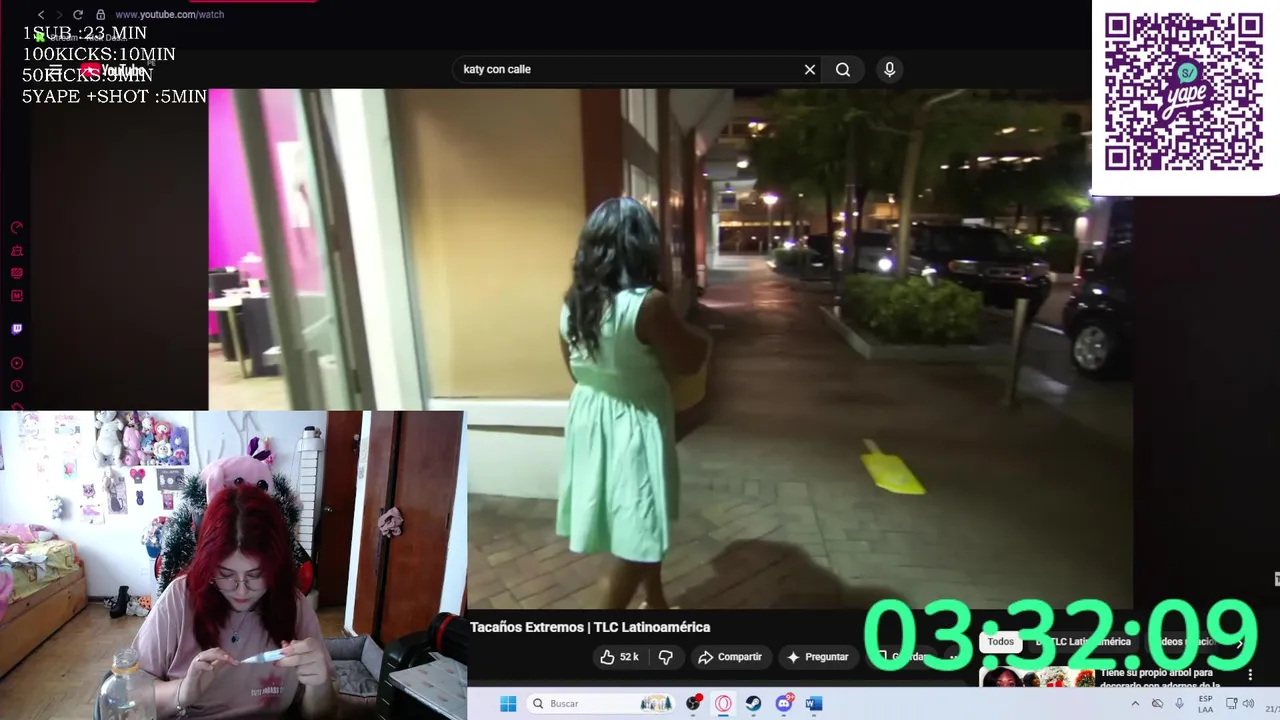Switch the ESP LAA keyboard language

(1205, 704)
